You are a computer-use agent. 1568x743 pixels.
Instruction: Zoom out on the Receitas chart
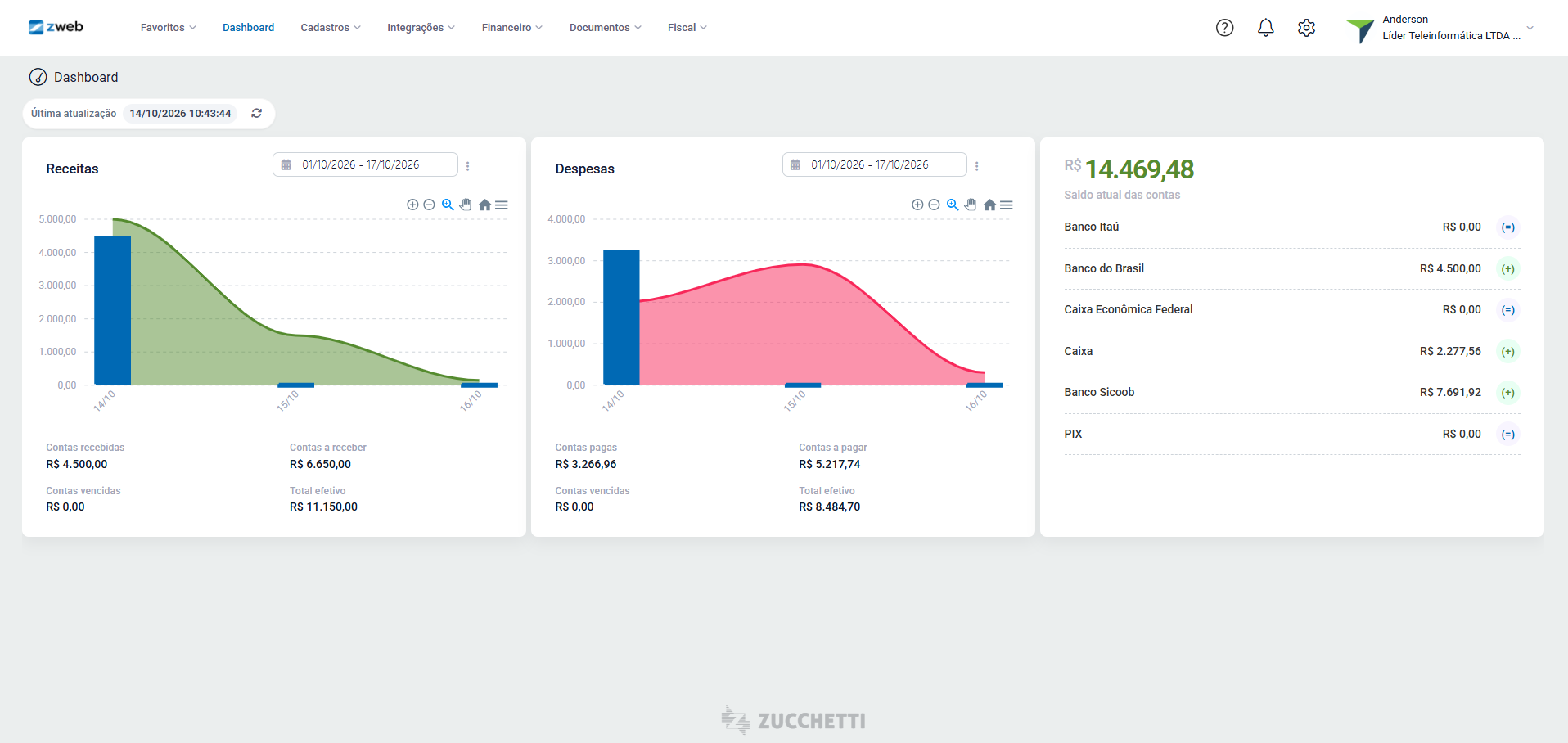tap(429, 205)
